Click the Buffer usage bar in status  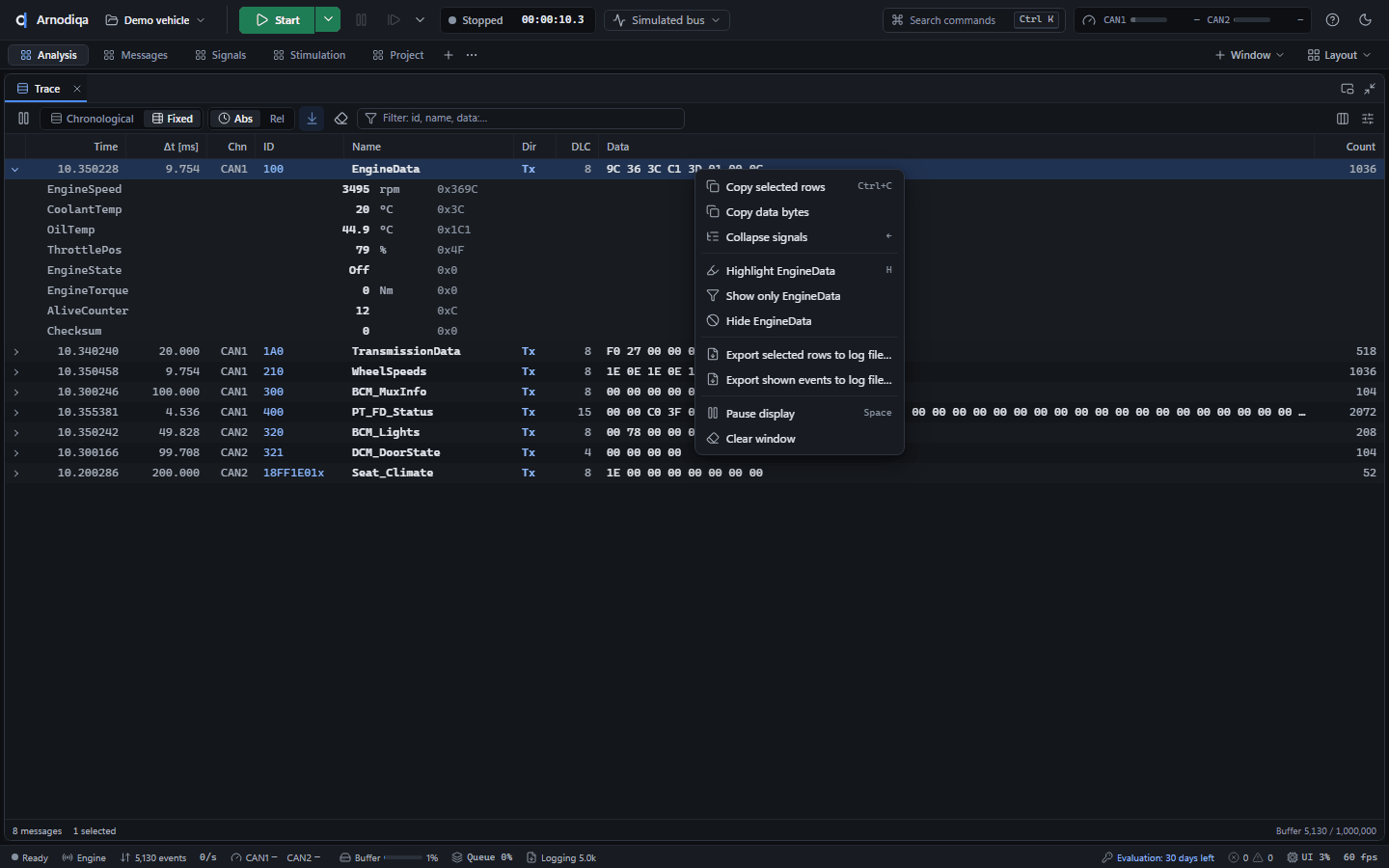click(402, 857)
